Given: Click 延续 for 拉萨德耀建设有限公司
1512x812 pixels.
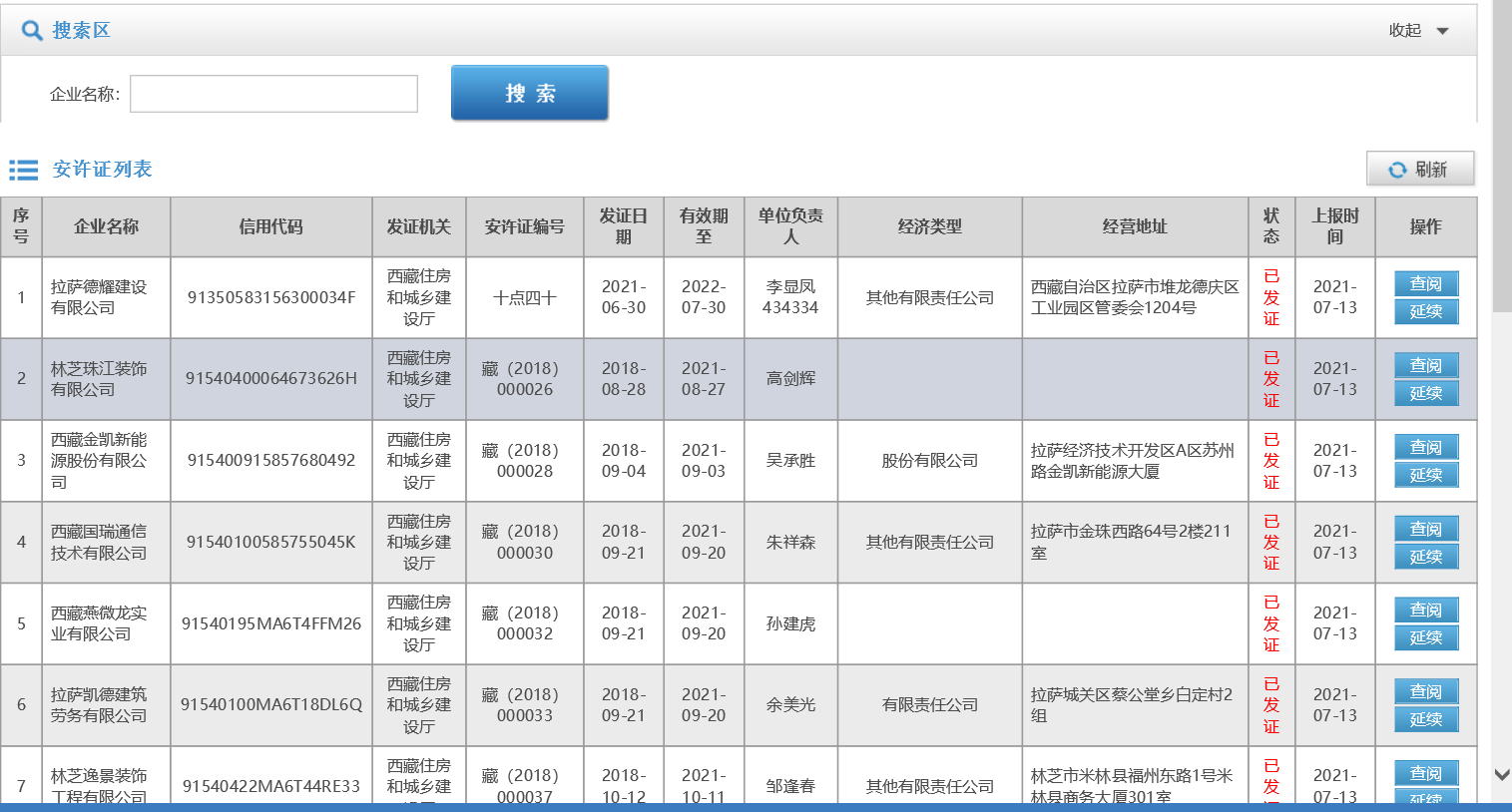Looking at the screenshot, I should [x=1425, y=312].
